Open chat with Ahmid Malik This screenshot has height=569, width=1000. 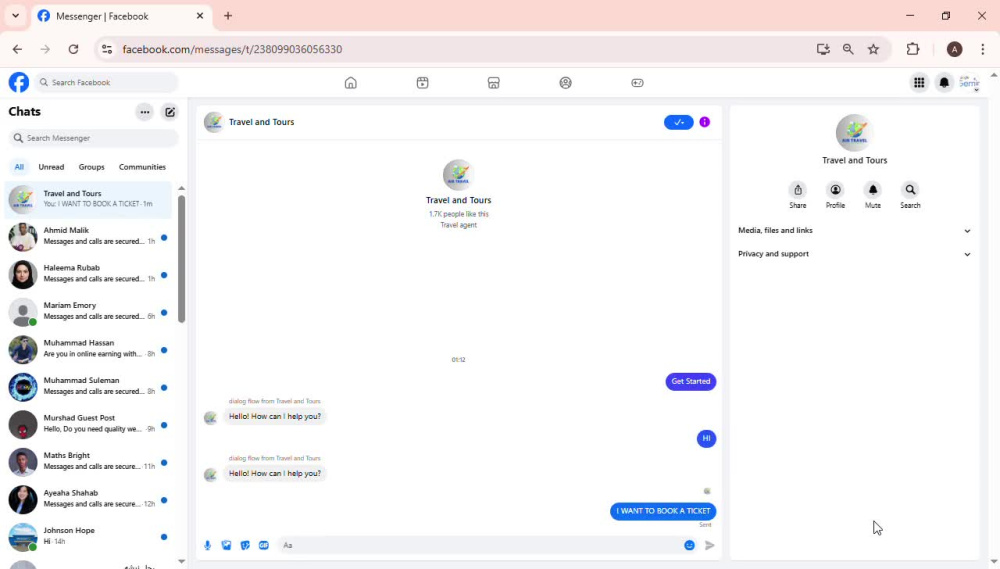[88, 236]
